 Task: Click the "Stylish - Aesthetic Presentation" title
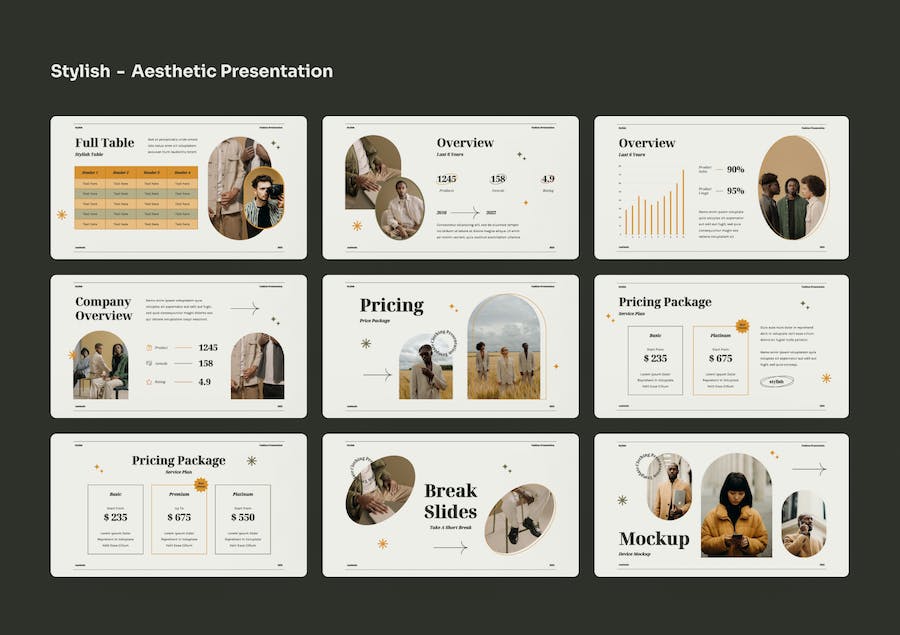pos(192,71)
